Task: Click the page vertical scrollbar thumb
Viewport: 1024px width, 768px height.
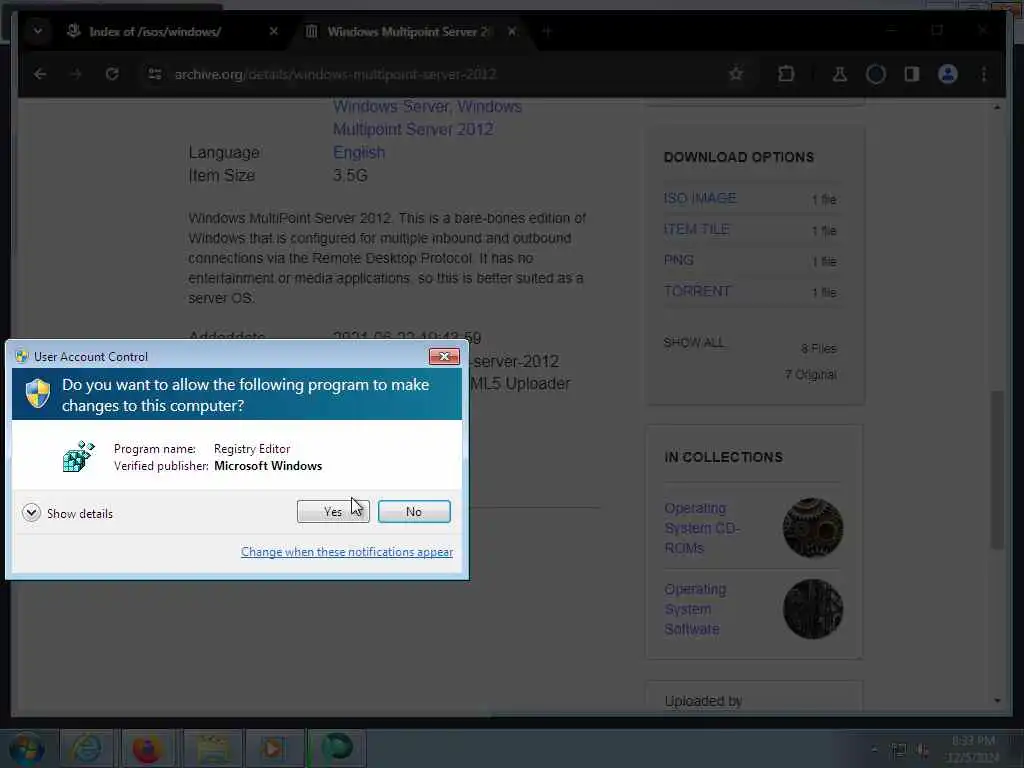Action: point(997,470)
